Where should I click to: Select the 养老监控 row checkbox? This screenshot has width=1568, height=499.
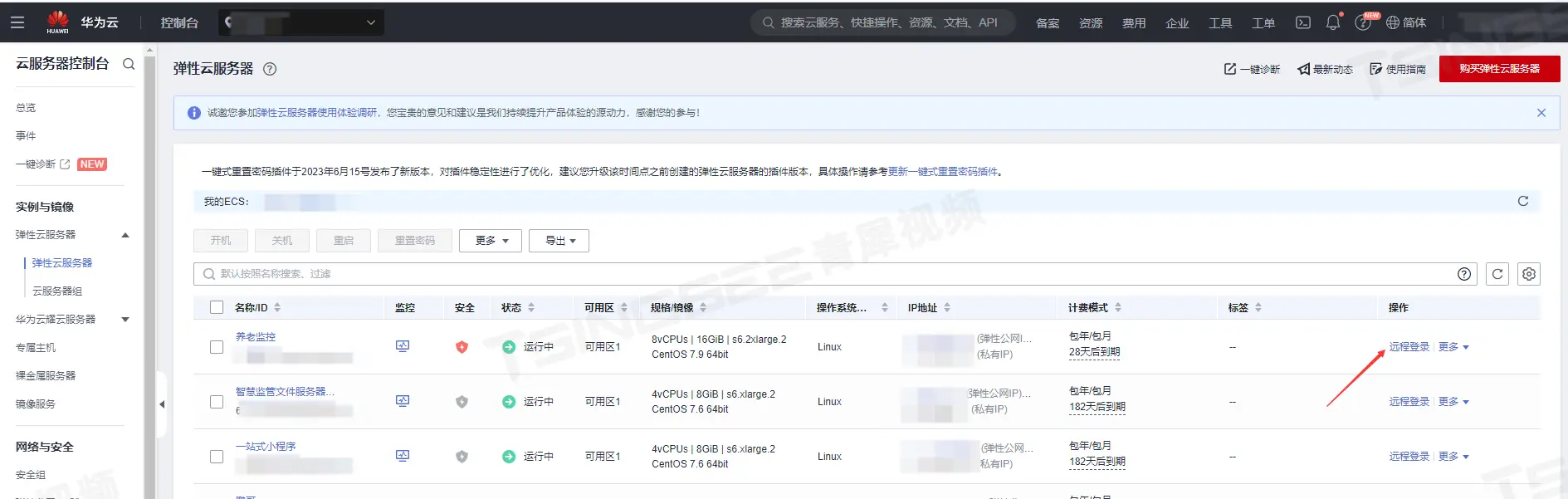217,347
